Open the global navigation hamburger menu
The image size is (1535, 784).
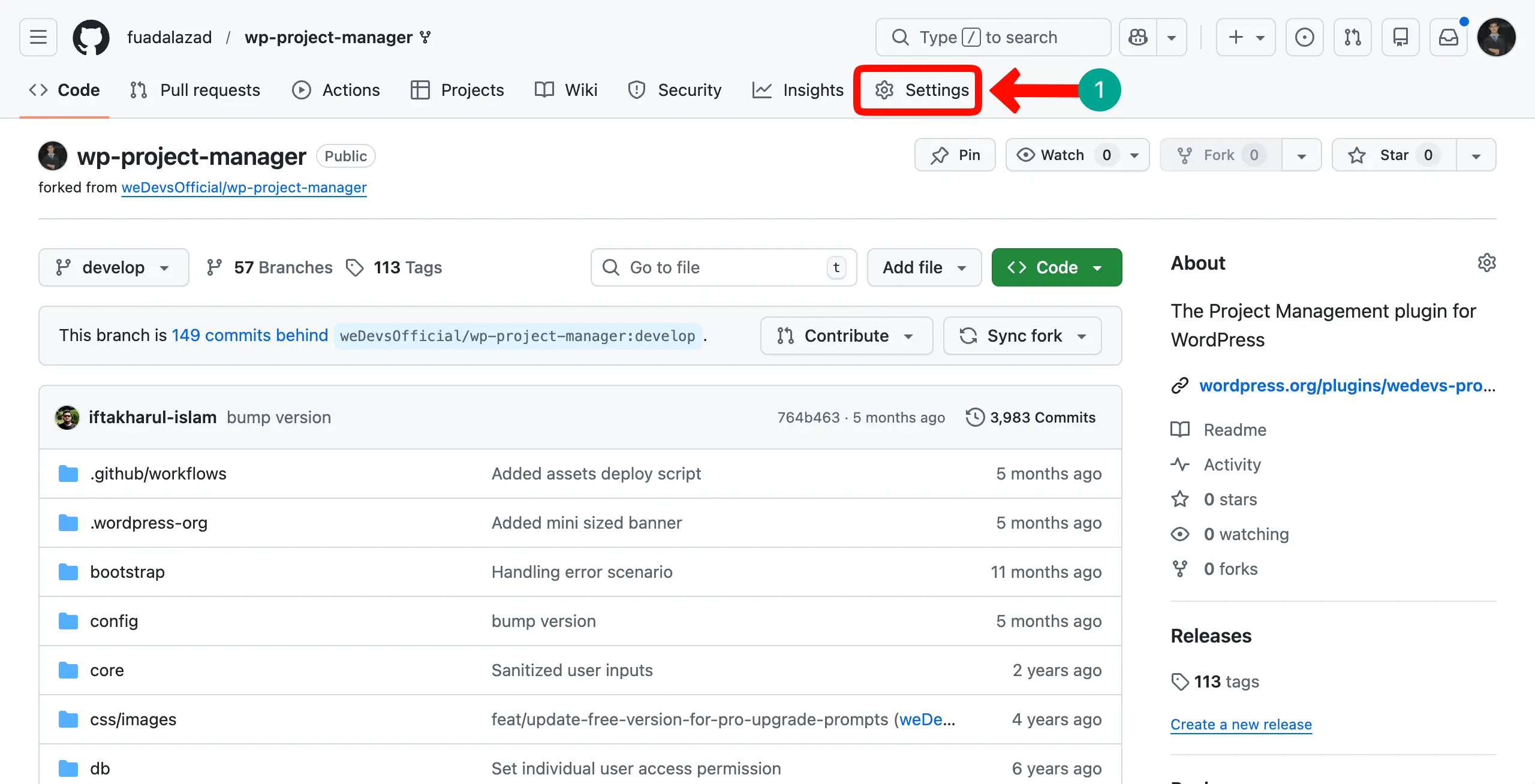click(x=37, y=37)
